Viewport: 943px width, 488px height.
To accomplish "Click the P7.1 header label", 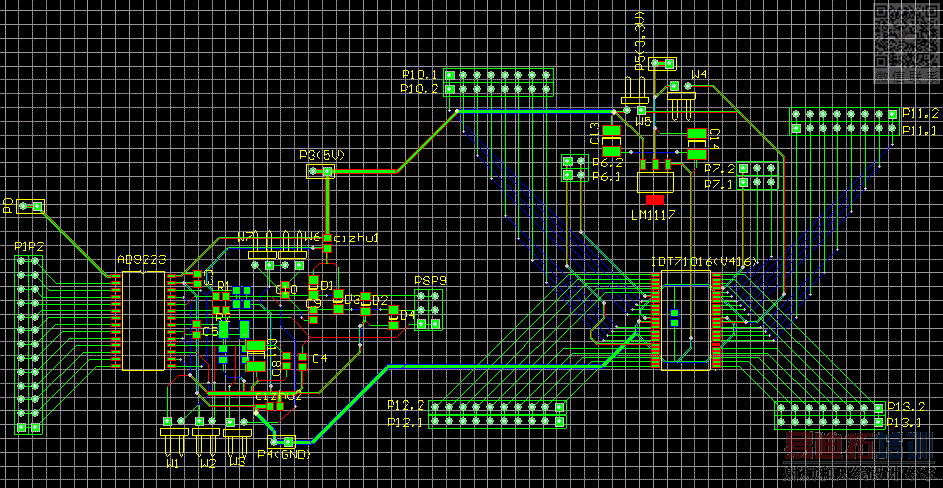I will 719,184.
